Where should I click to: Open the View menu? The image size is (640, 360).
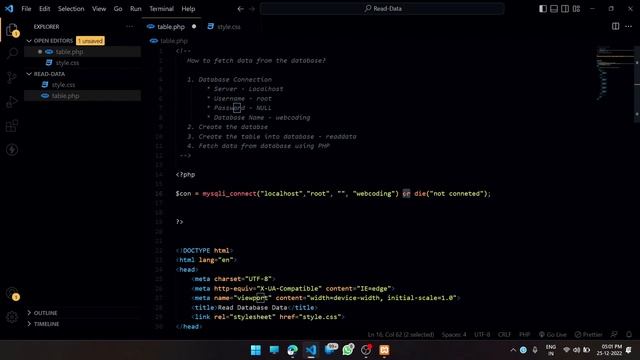pos(99,9)
